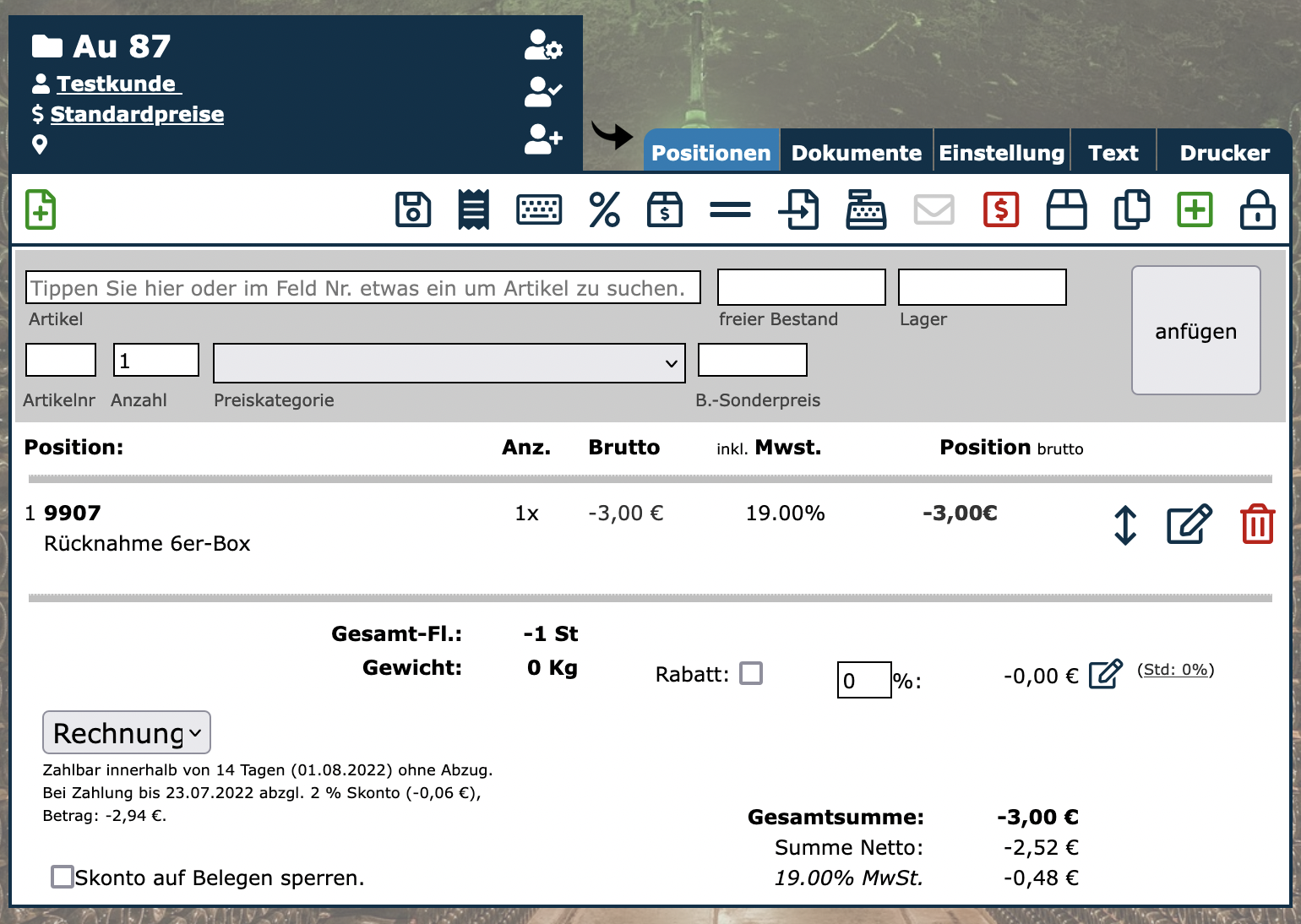Check Skonto auf Belegen sperren
The height and width of the screenshot is (924, 1301).
point(63,877)
